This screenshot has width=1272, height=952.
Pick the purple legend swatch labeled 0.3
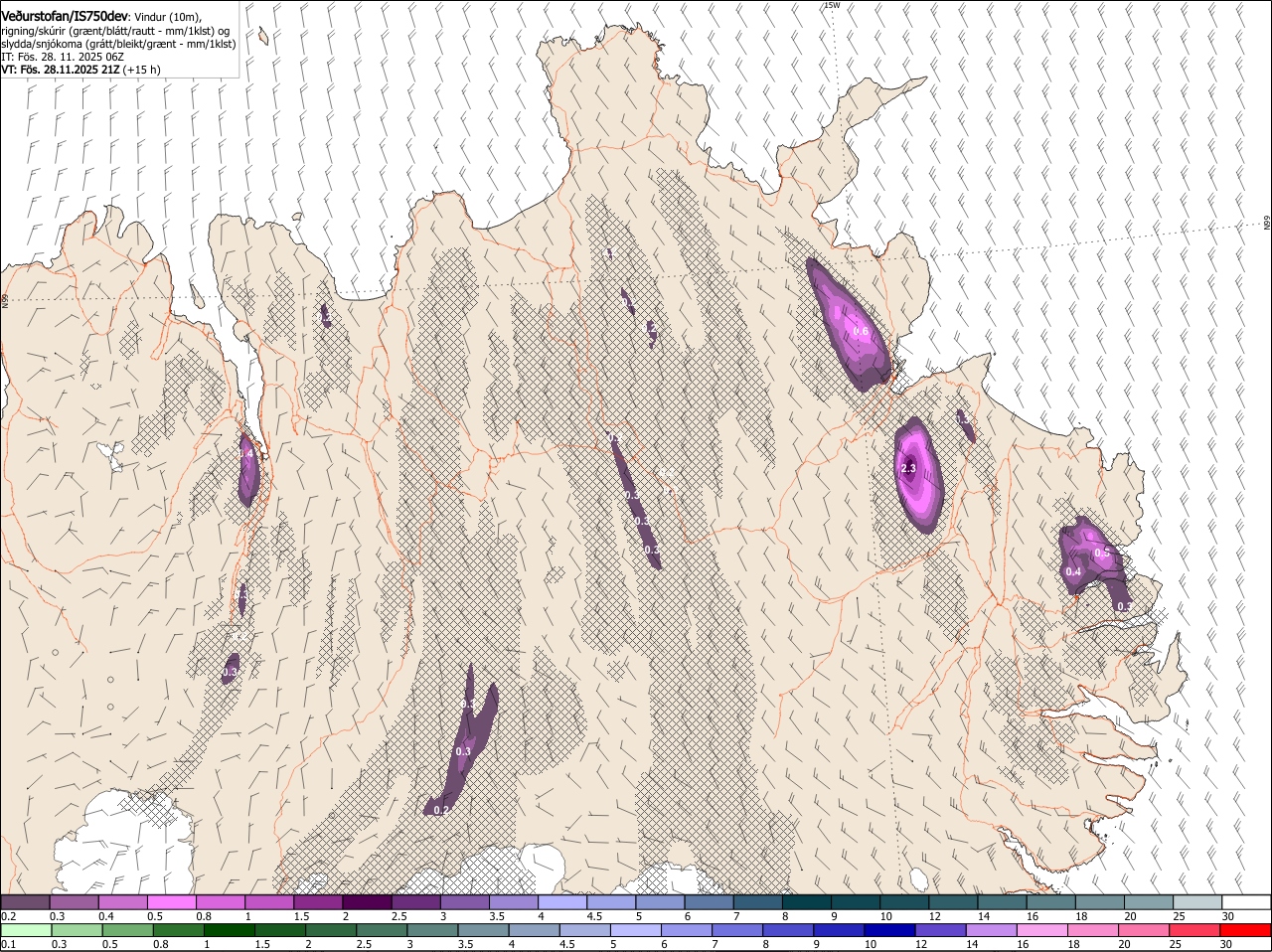tap(74, 901)
